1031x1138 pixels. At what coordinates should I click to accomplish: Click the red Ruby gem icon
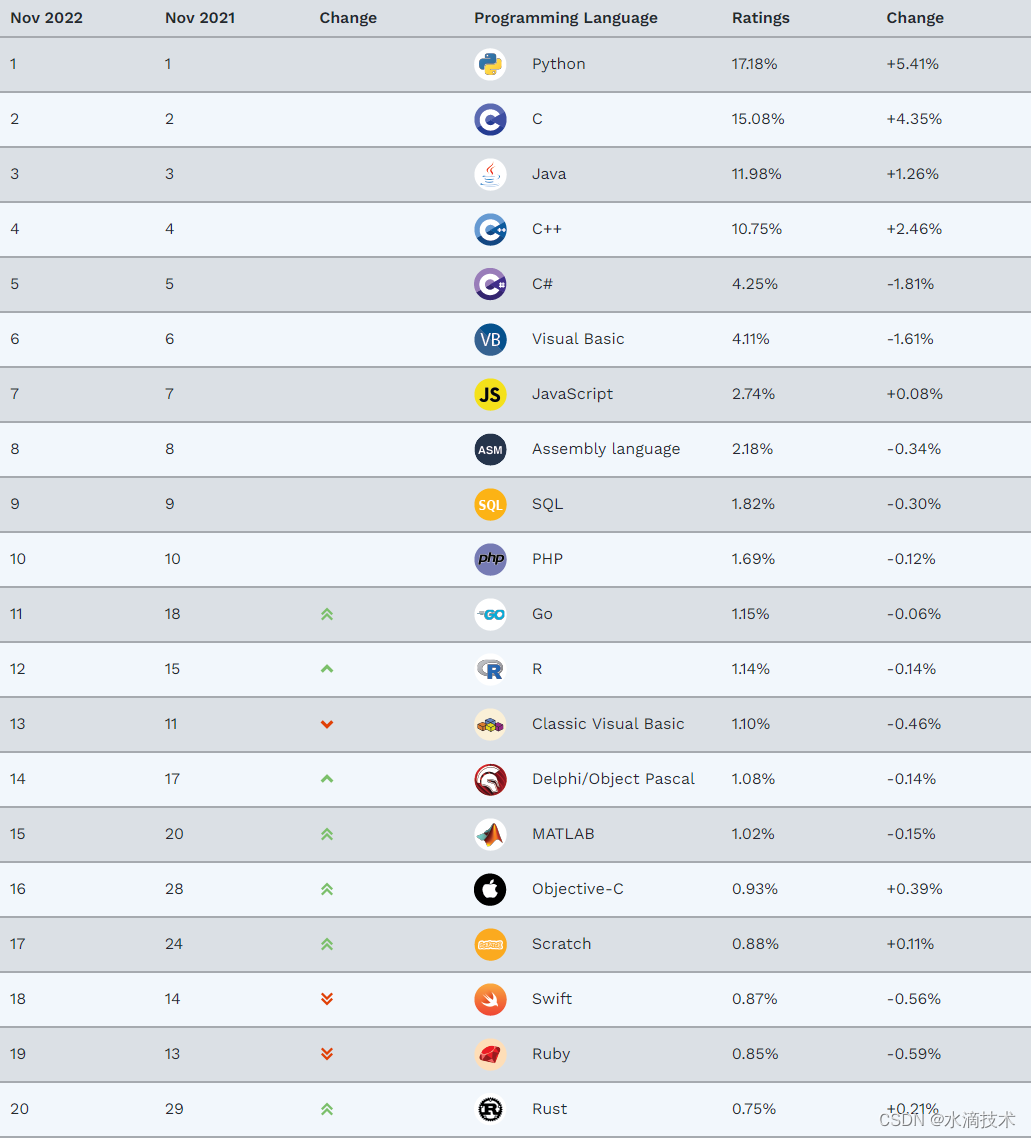tap(490, 1055)
